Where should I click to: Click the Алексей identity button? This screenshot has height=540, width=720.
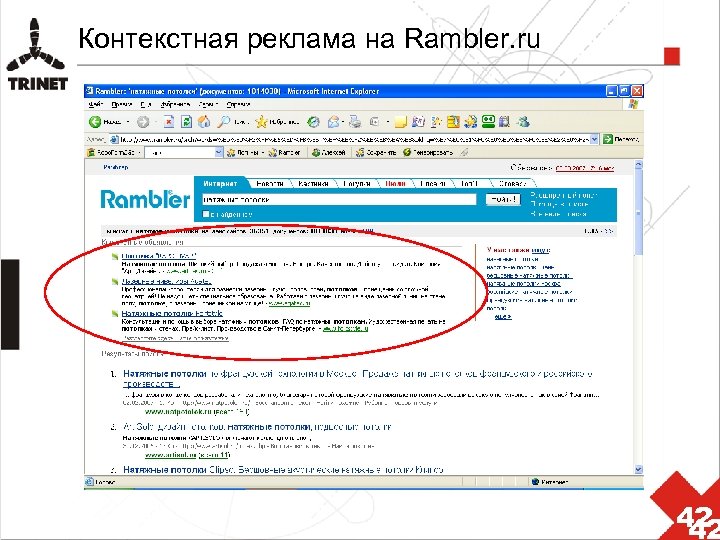click(x=328, y=152)
